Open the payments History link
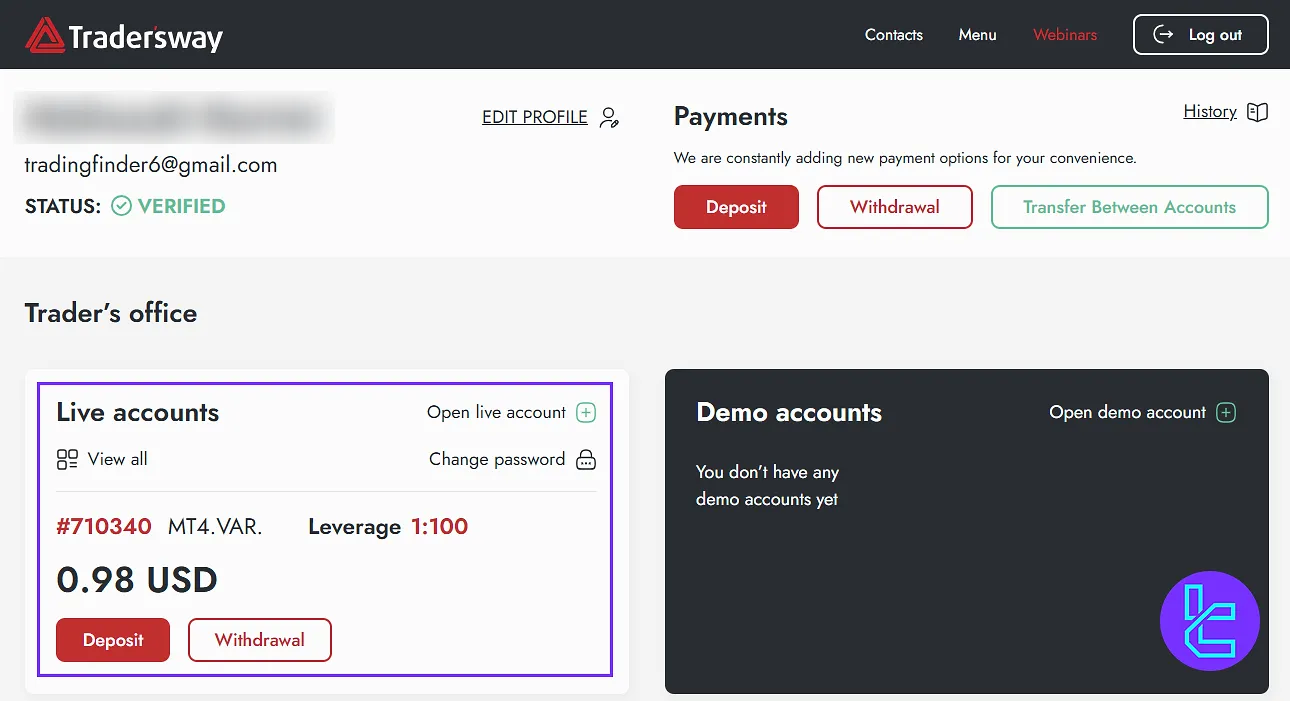The width and height of the screenshot is (1290, 701). click(x=1210, y=111)
